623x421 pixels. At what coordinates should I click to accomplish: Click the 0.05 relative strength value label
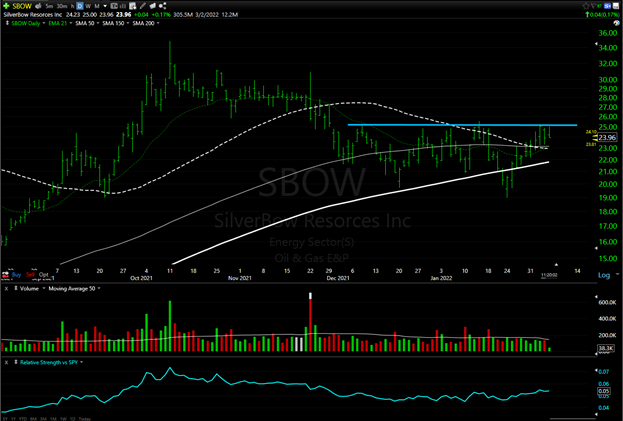click(604, 391)
